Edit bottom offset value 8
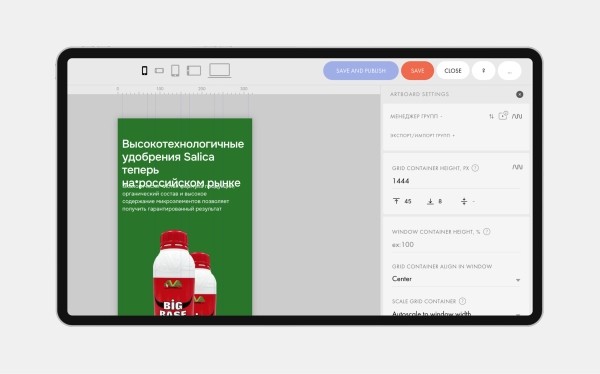This screenshot has width=600, height=374. pyautogui.click(x=440, y=201)
